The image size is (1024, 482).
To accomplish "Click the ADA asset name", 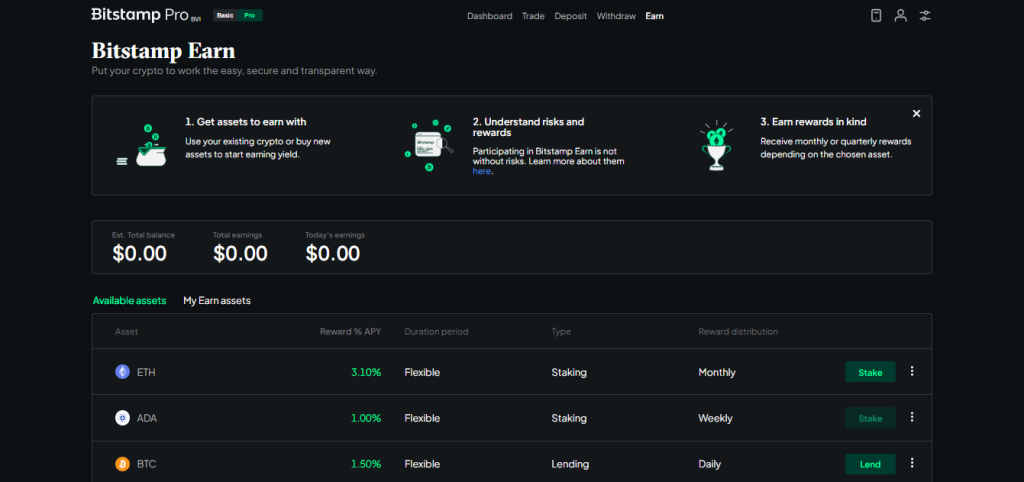I will 147,418.
